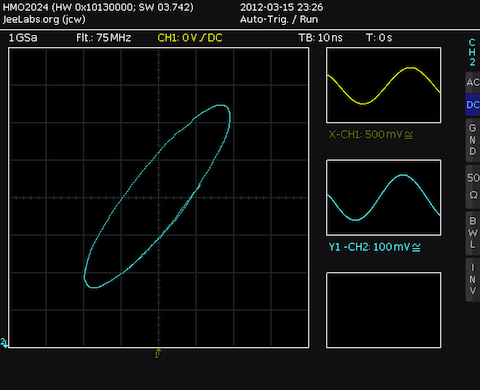Click the CH1: 0 V DC trigger readout
Image resolution: width=480 pixels, height=390 pixels.
[x=190, y=38]
